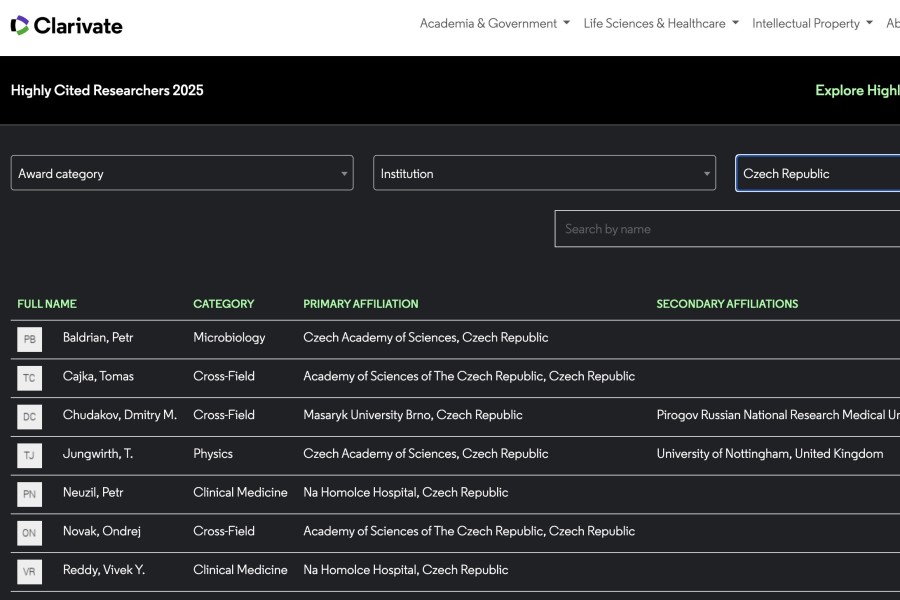Viewport: 900px width, 600px height.
Task: Open the Academia & Government menu
Action: 494,23
